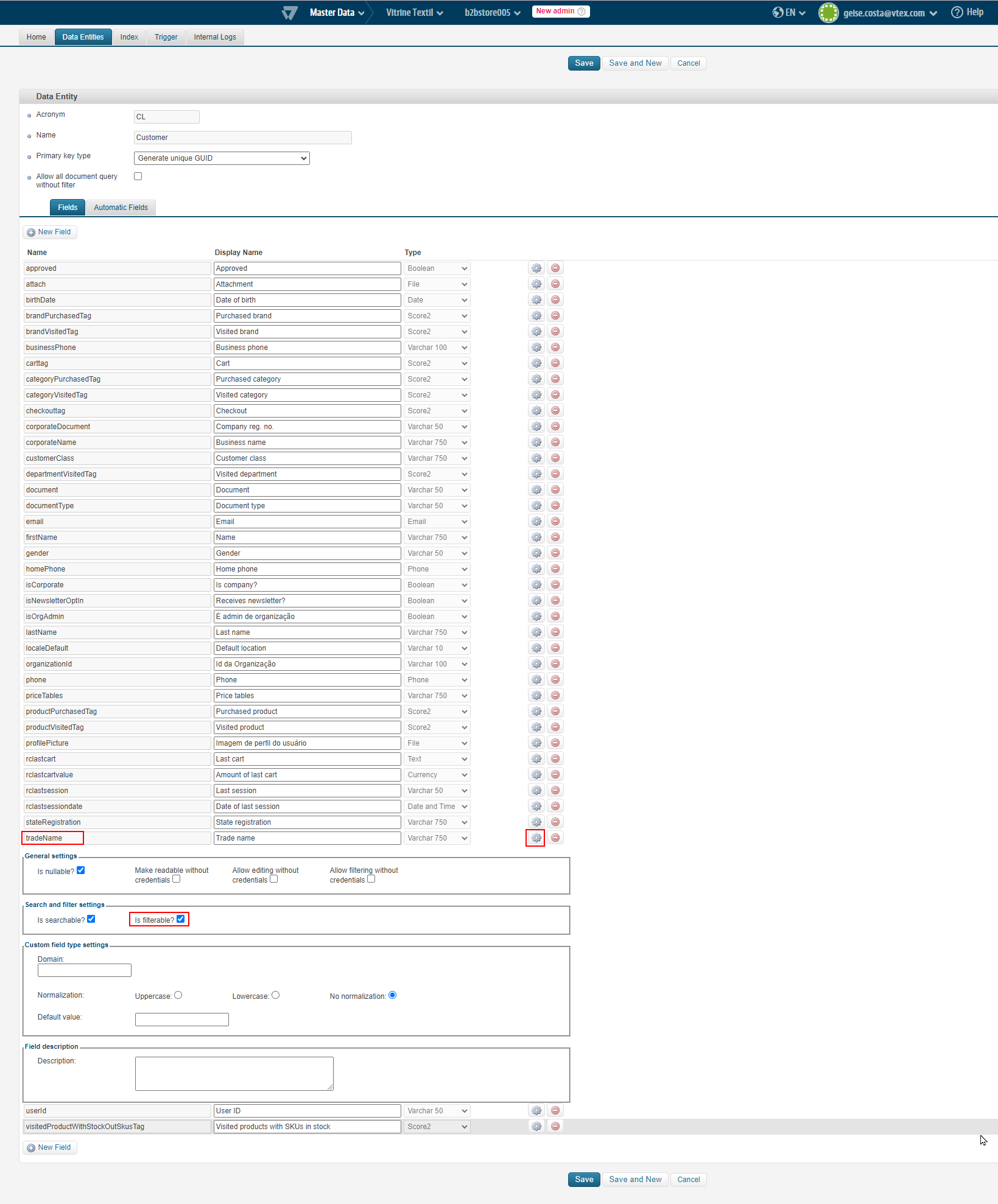
Task: Click the VTEX logo icon
Action: point(290,13)
